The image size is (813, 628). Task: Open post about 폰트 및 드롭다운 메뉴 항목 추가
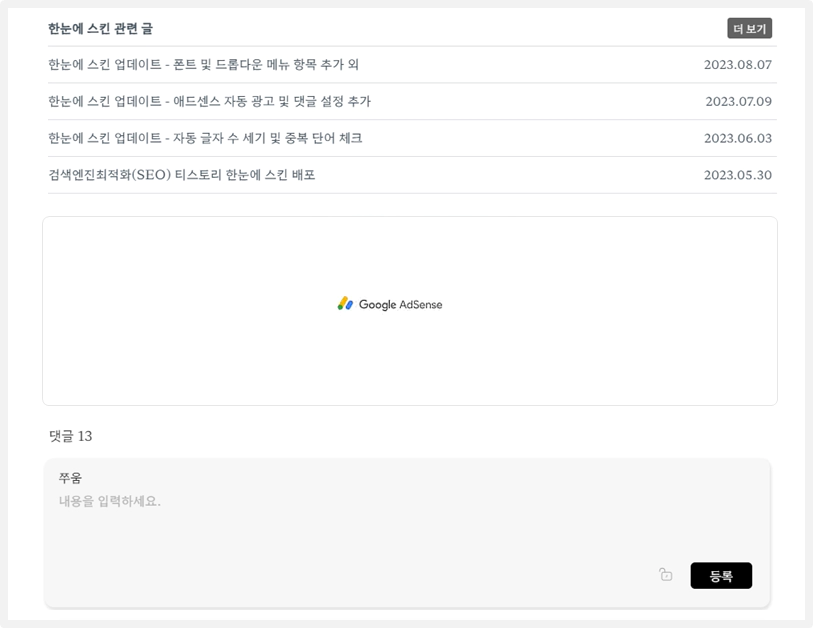pyautogui.click(x=203, y=65)
